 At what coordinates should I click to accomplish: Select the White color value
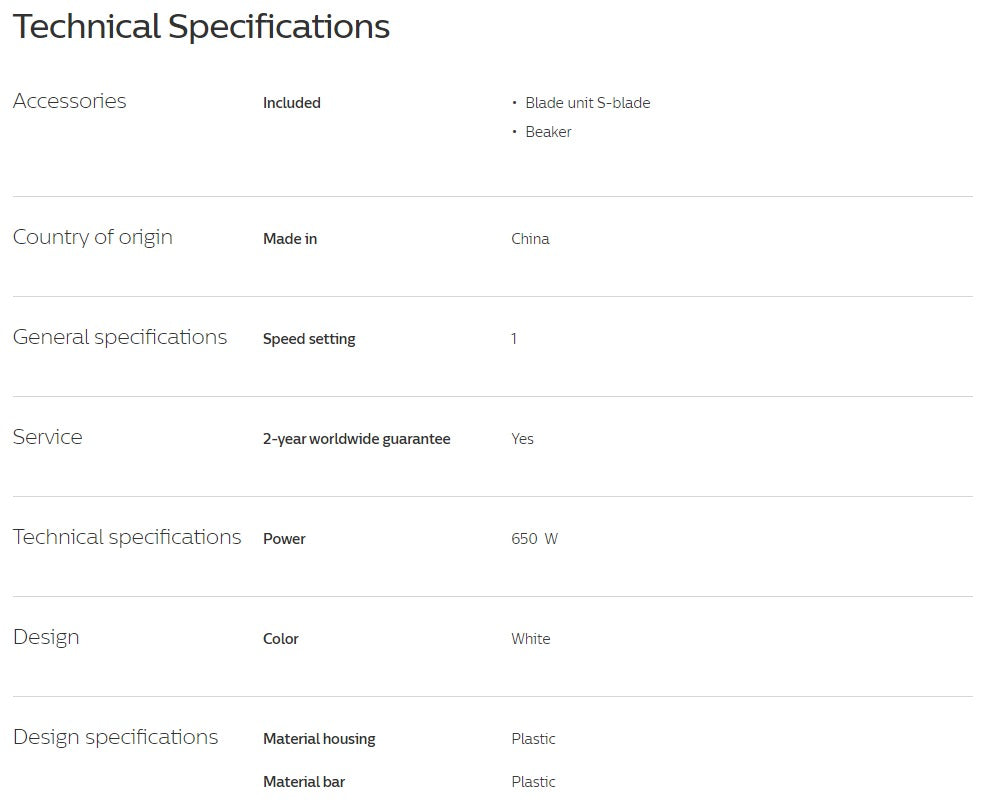click(531, 639)
